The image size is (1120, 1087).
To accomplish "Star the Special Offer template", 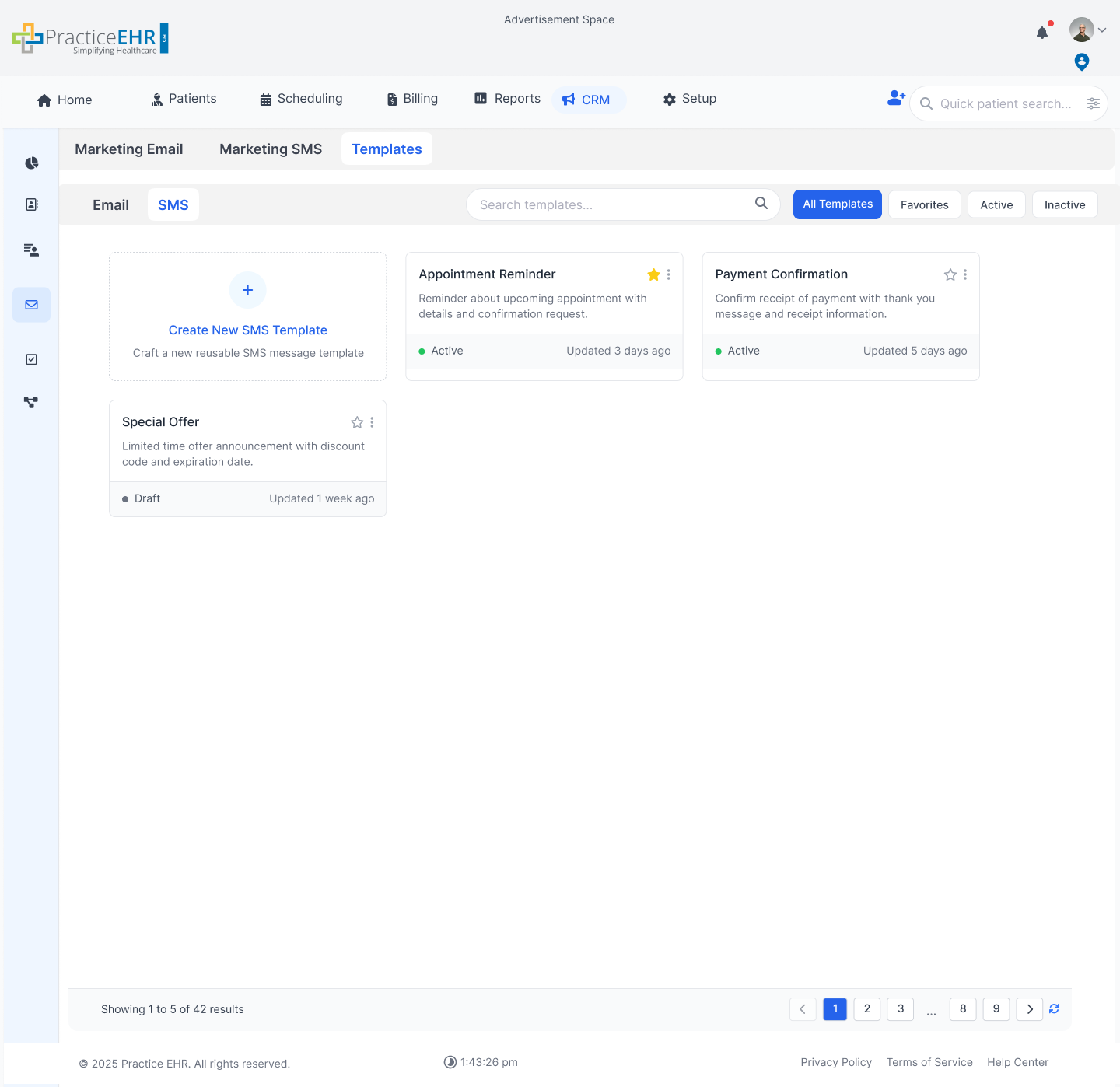I will [357, 422].
